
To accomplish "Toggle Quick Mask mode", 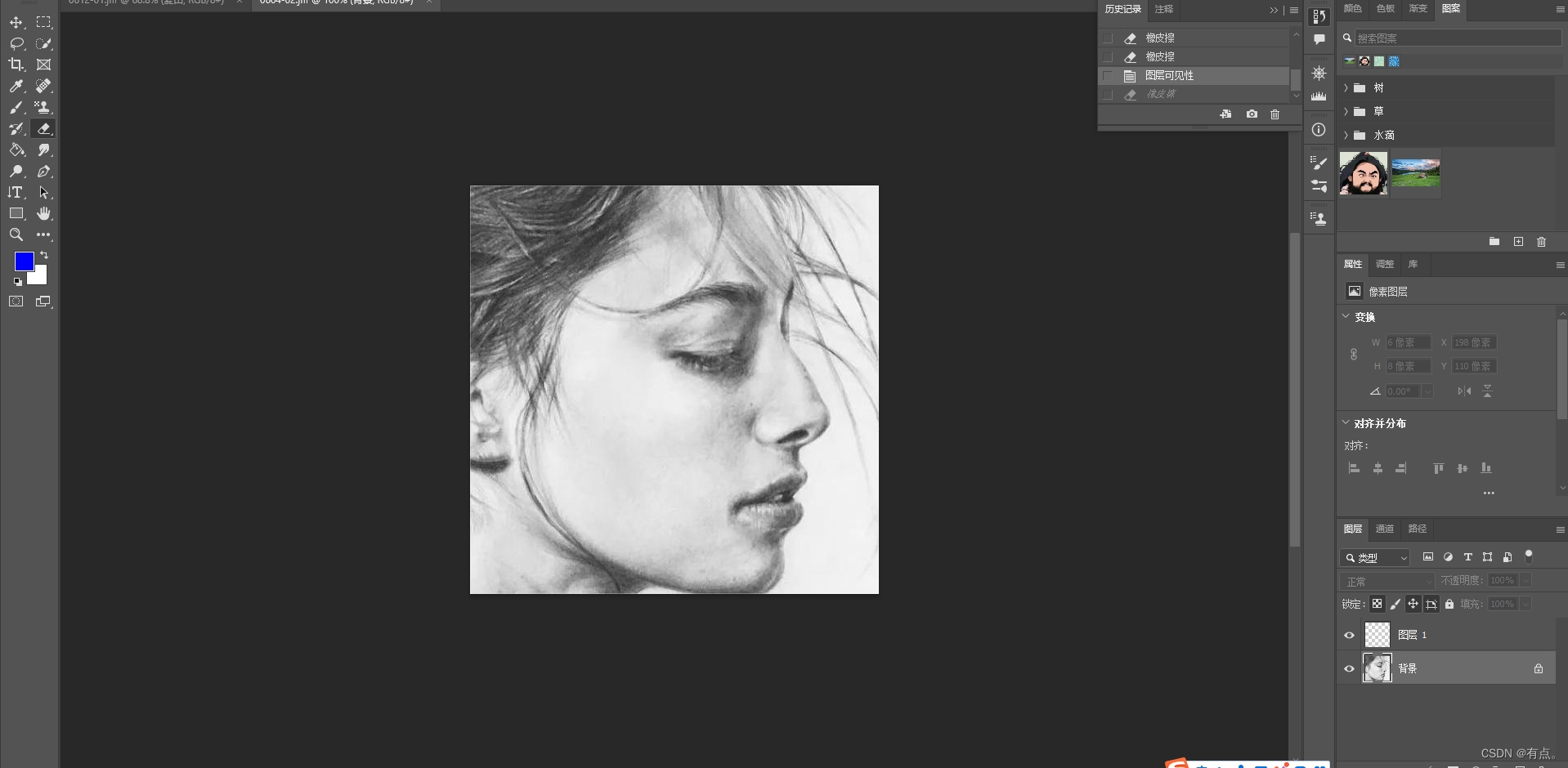I will coord(16,301).
